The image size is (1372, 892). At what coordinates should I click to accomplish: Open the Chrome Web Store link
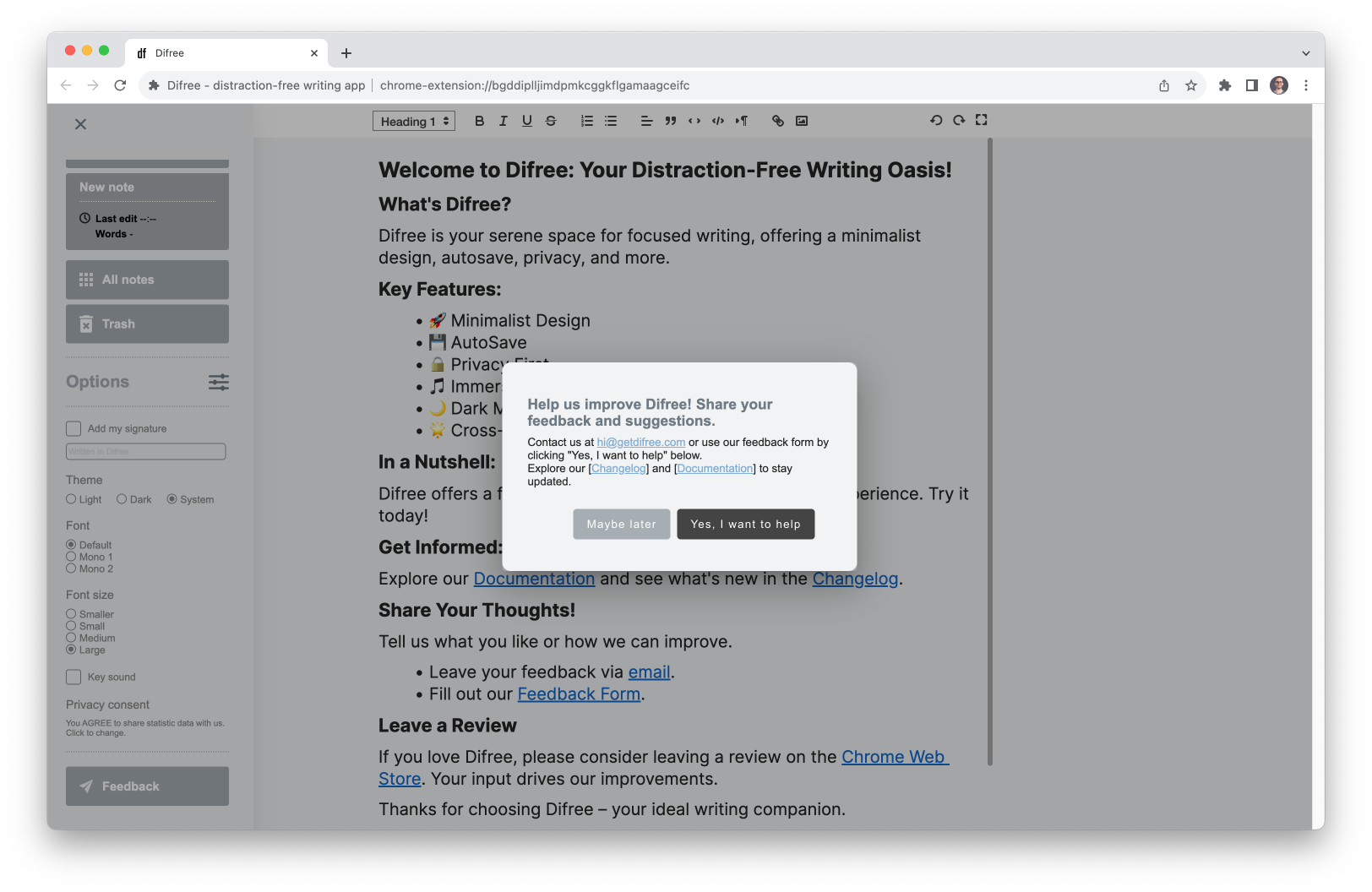(x=896, y=758)
